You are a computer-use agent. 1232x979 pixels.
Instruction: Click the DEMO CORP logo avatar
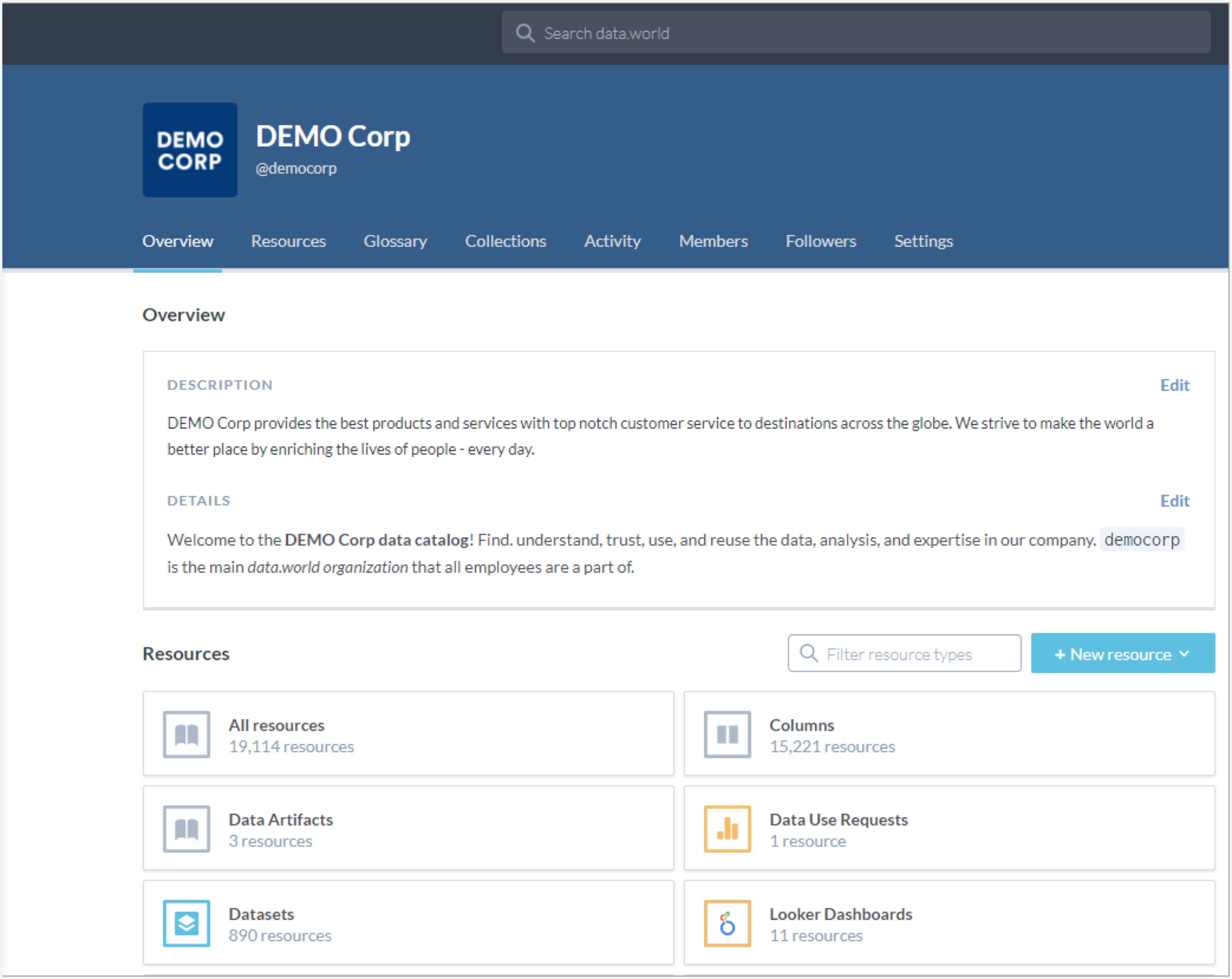[x=190, y=150]
